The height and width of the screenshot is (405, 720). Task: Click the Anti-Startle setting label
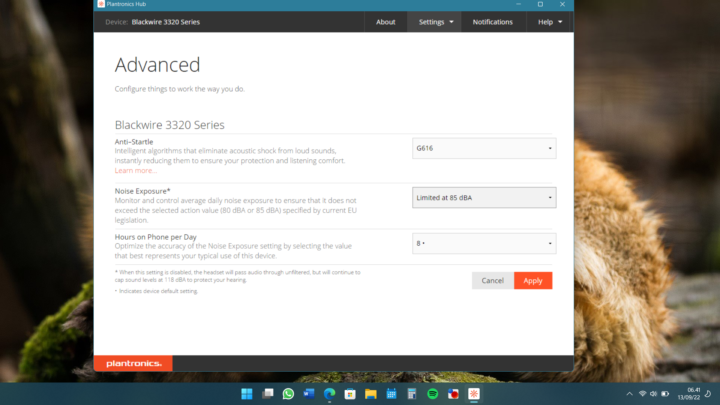tap(134, 142)
